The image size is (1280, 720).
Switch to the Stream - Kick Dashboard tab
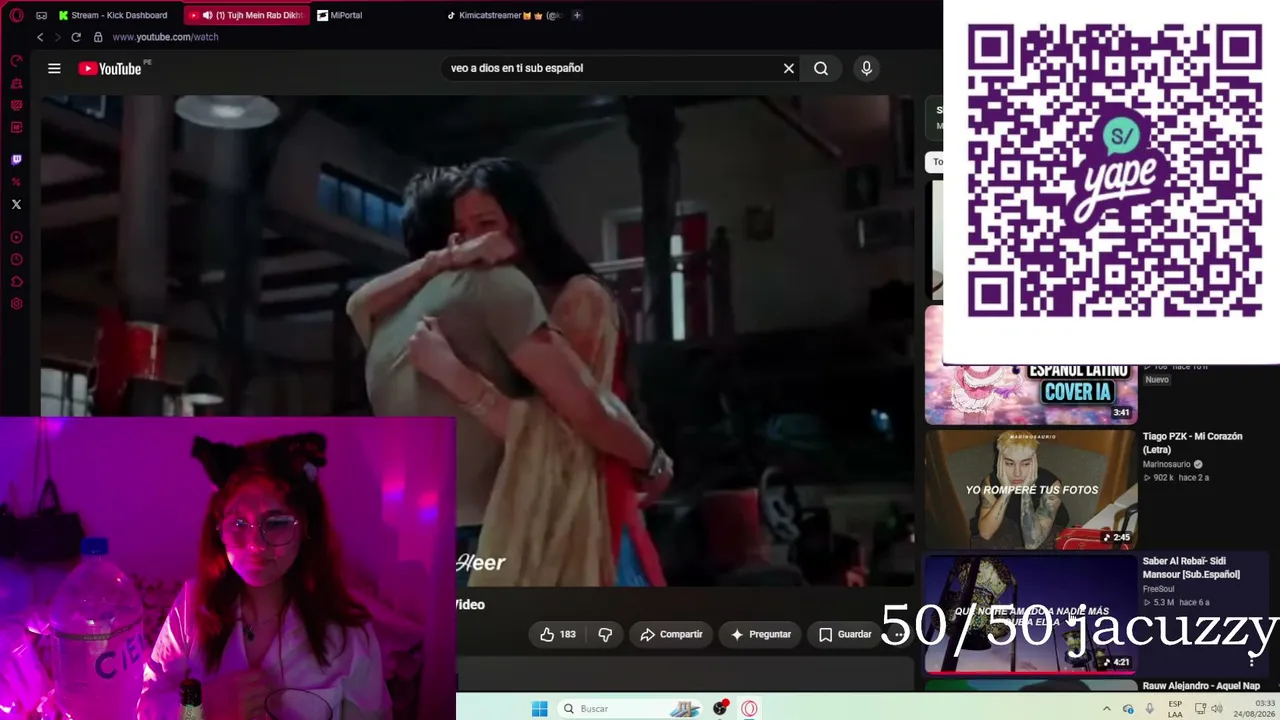point(113,15)
